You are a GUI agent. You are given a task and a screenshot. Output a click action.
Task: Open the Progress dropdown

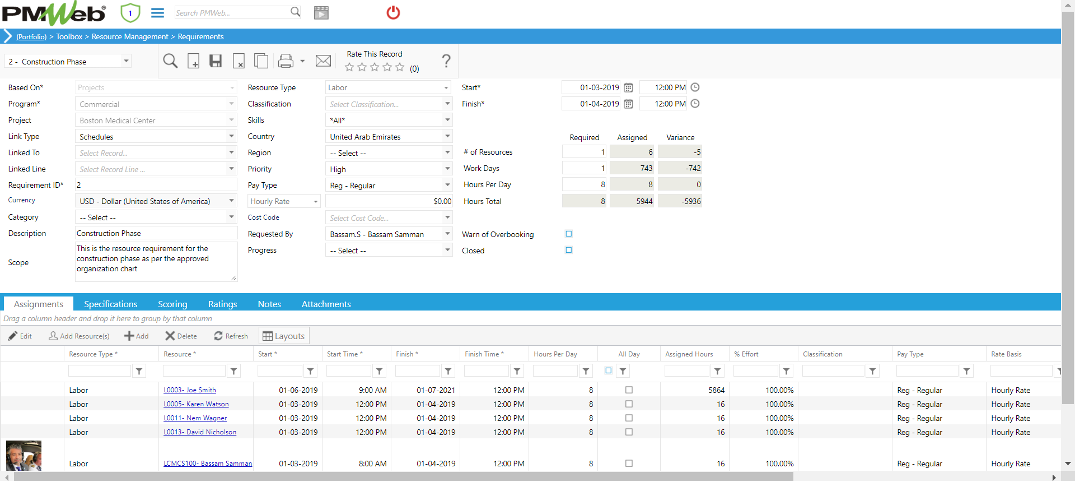point(448,250)
